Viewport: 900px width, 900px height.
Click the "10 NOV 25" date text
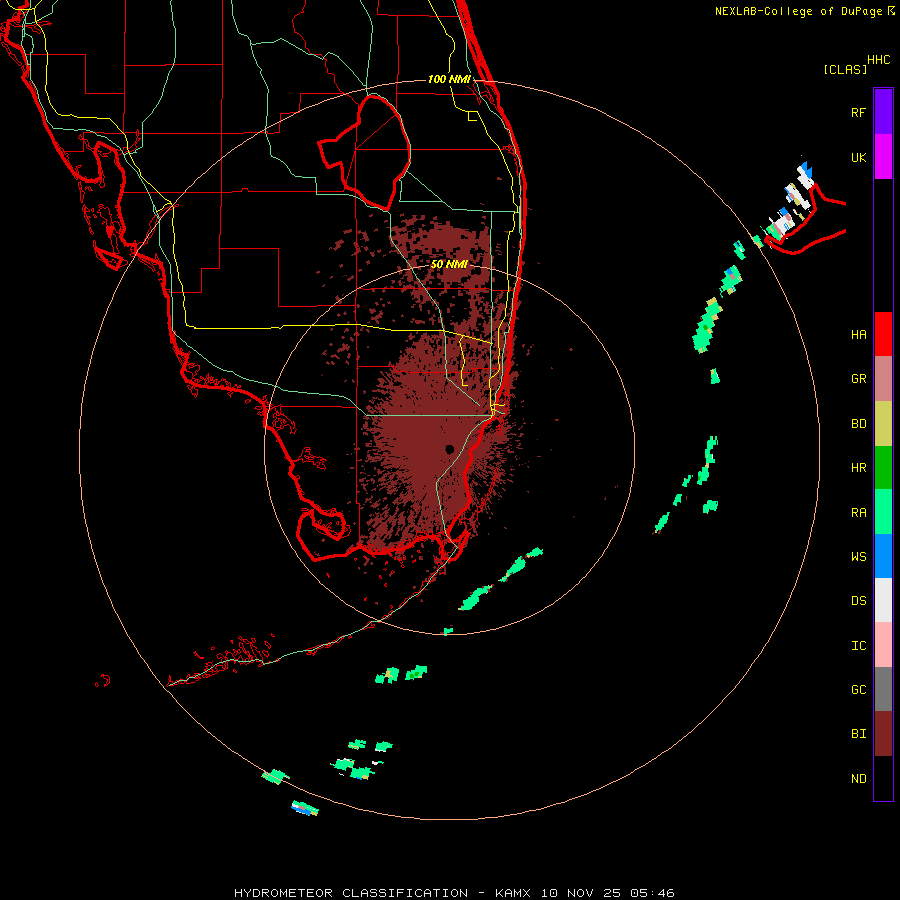click(582, 893)
